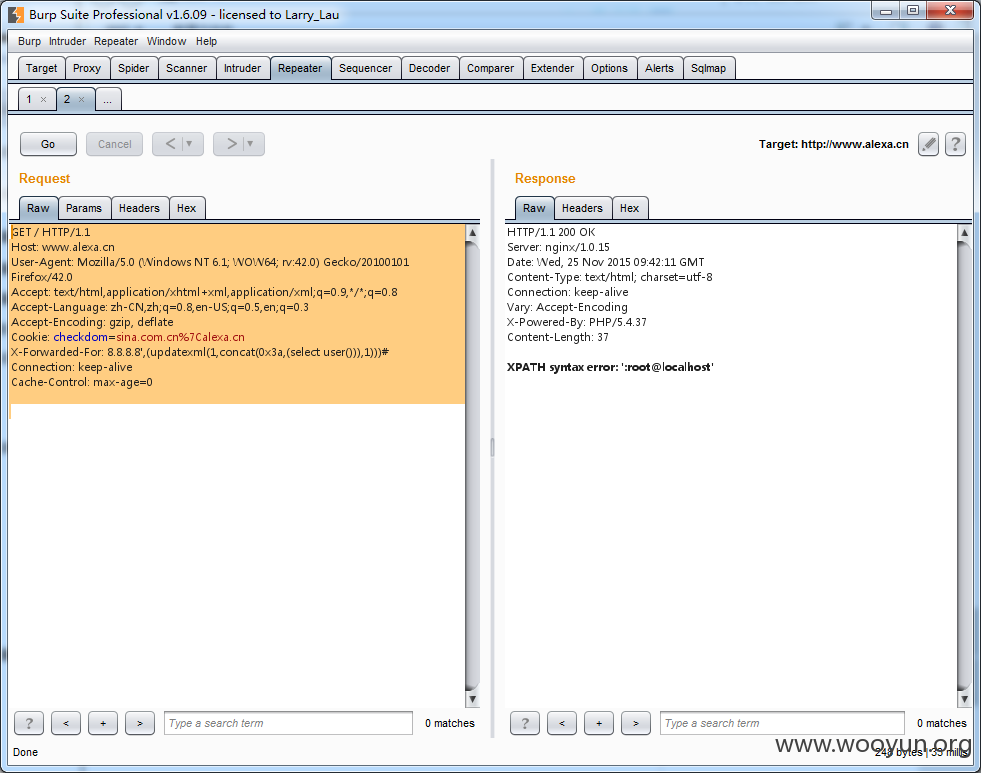Switch to the Options tab
The height and width of the screenshot is (773, 981).
(609, 68)
